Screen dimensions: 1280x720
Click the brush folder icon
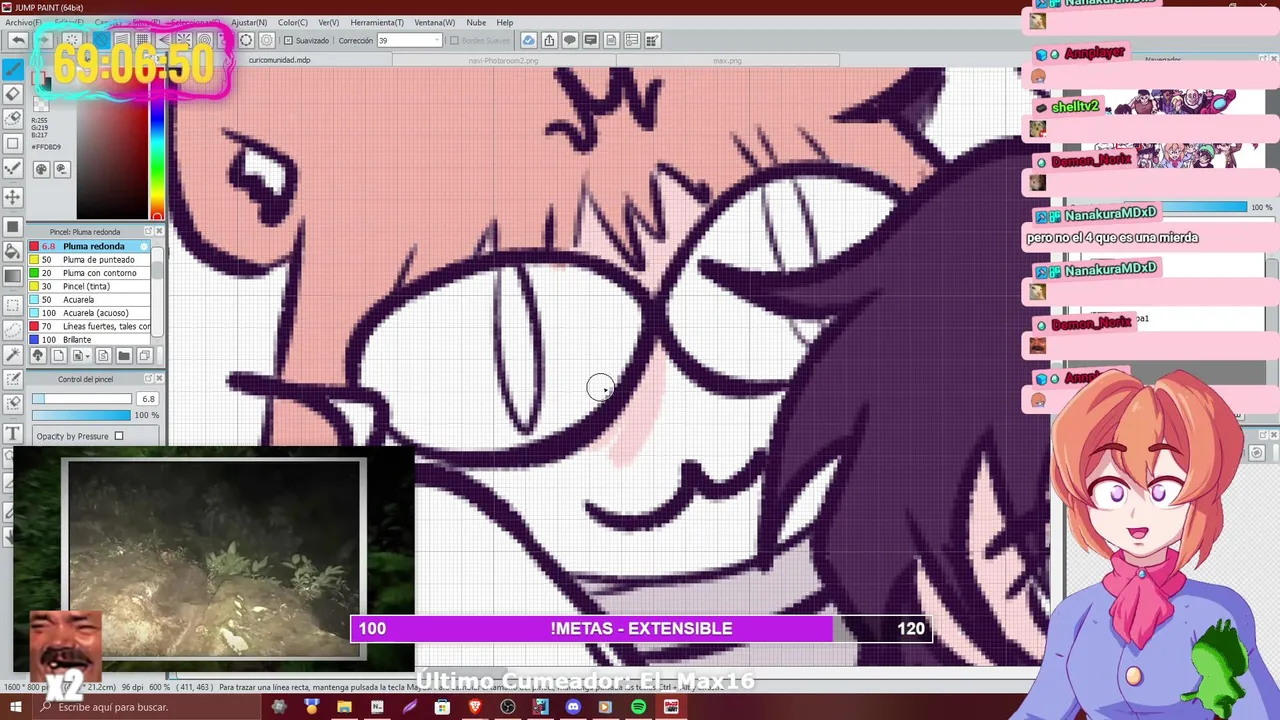pos(124,355)
